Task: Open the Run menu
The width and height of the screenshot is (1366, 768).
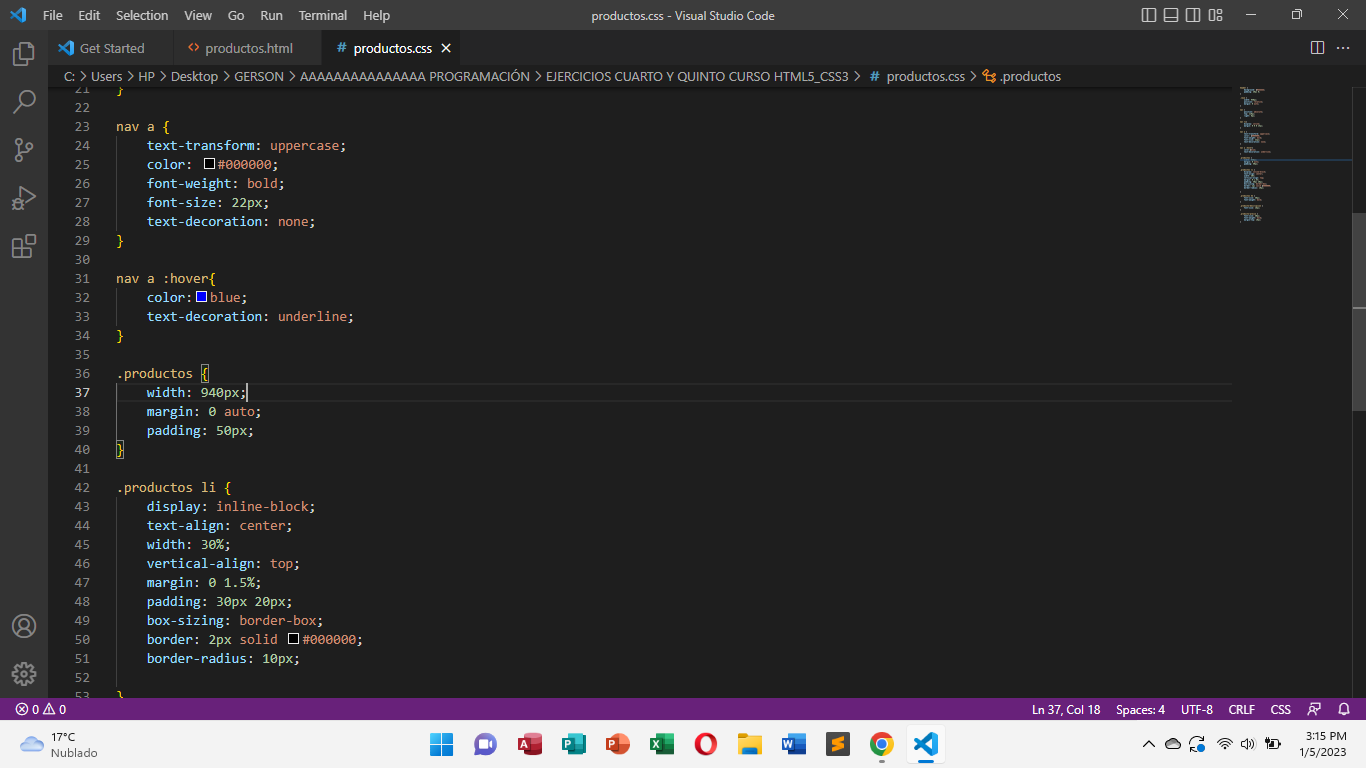Action: pyautogui.click(x=271, y=15)
